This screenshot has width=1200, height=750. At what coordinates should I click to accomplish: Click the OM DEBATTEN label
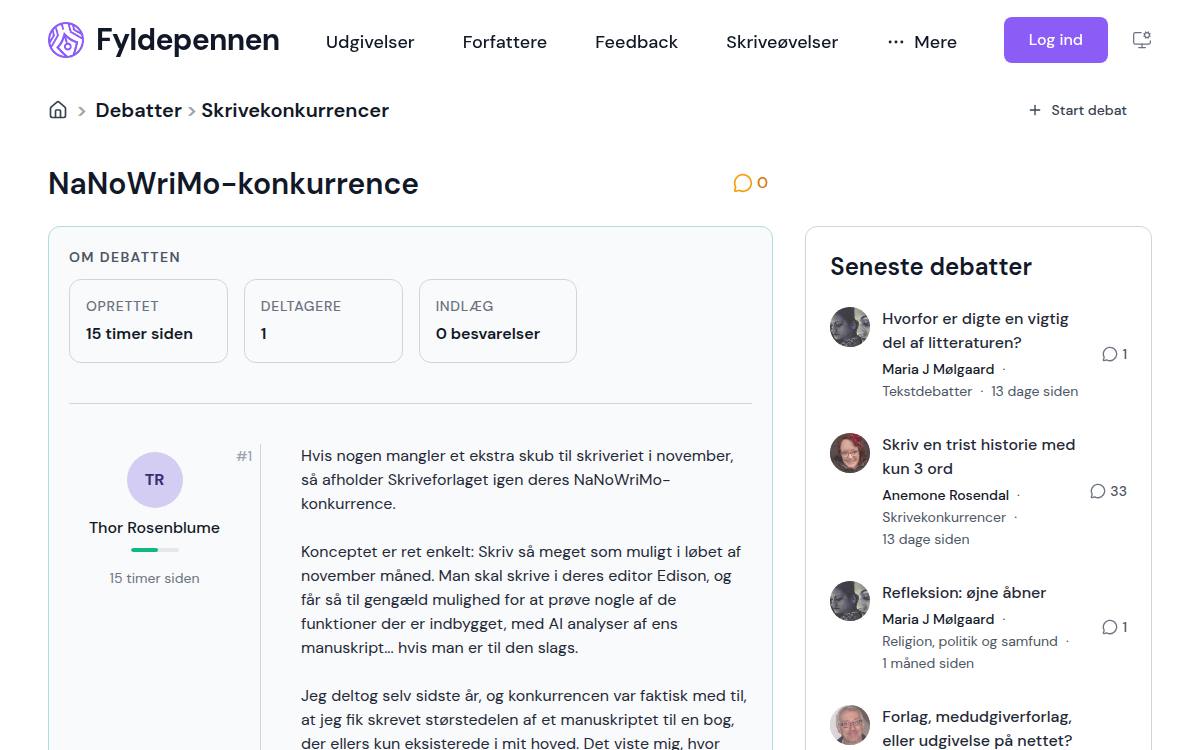tap(125, 257)
